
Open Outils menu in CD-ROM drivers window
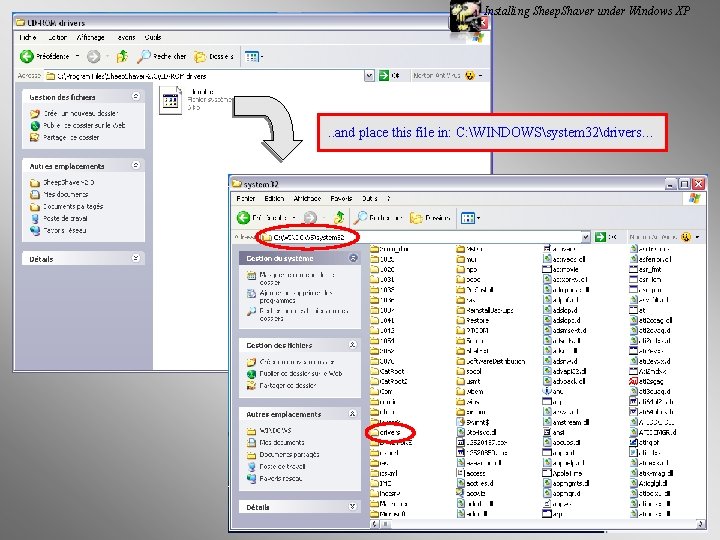point(153,37)
